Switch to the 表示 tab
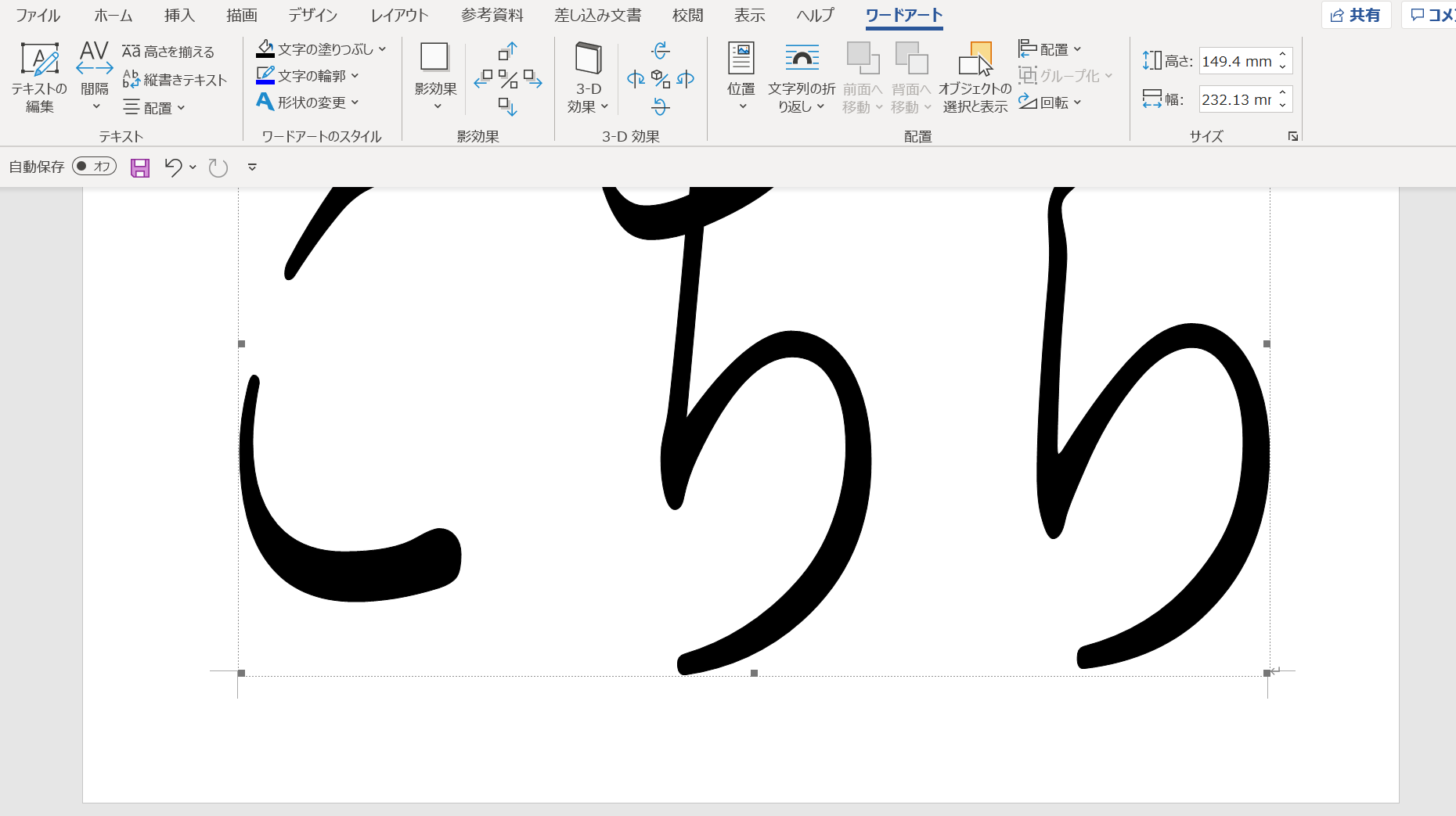This screenshot has height=816, width=1456. point(749,15)
